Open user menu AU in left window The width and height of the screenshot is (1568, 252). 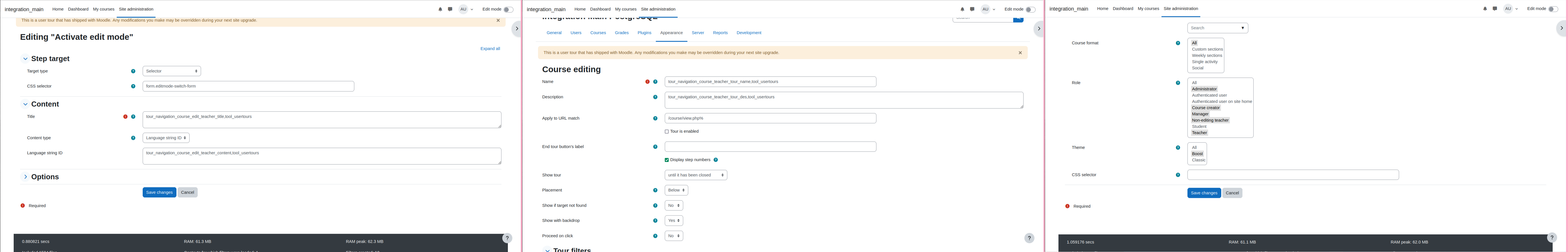pyautogui.click(x=466, y=9)
